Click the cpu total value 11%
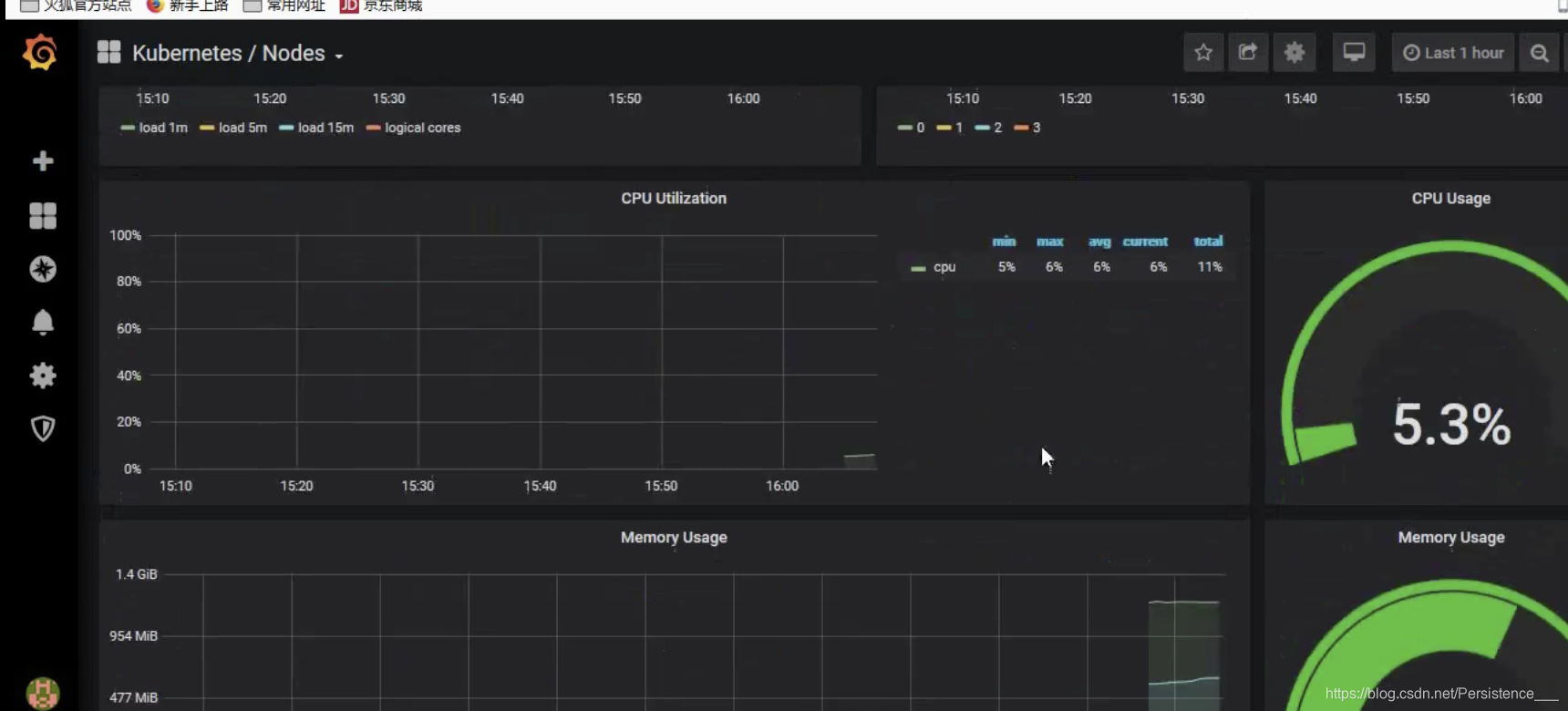 click(1210, 267)
